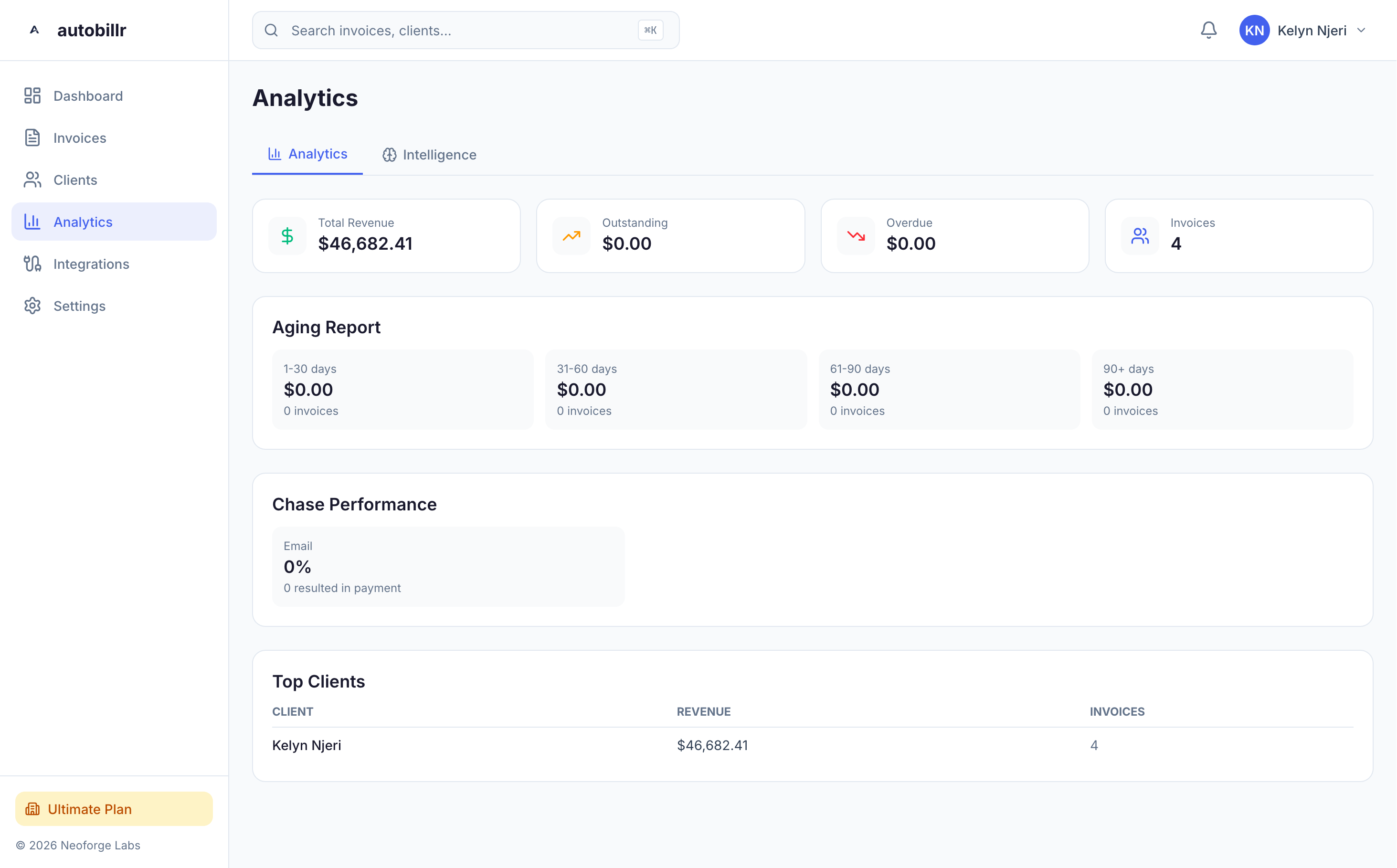Expand the user menu chevron

click(x=1361, y=31)
